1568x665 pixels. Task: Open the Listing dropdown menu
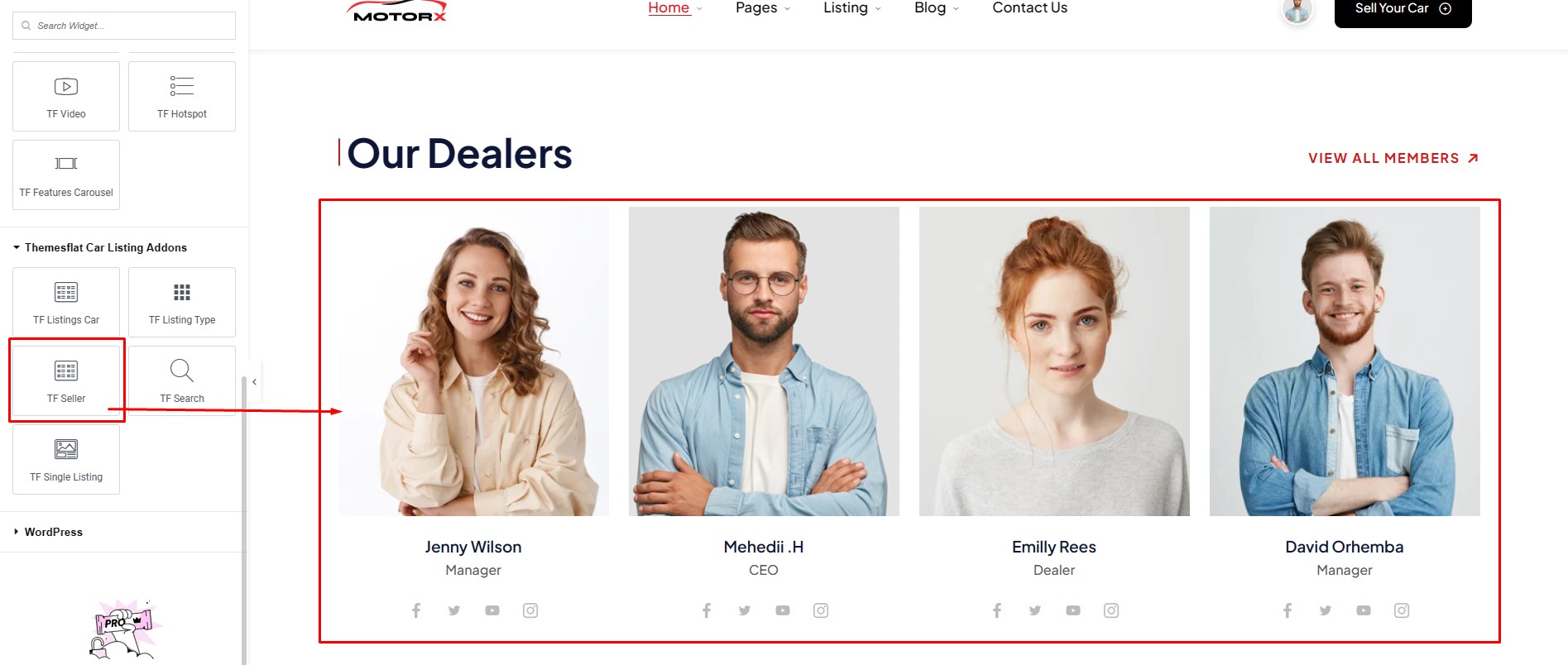click(852, 8)
